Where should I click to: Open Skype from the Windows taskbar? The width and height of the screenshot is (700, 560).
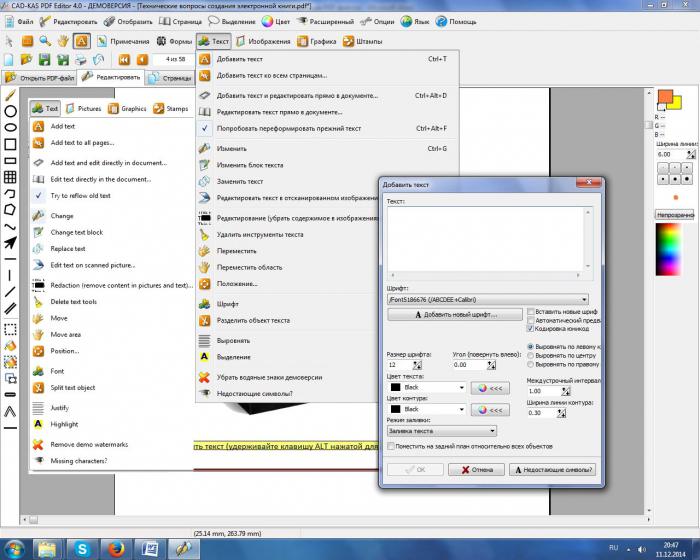point(81,549)
